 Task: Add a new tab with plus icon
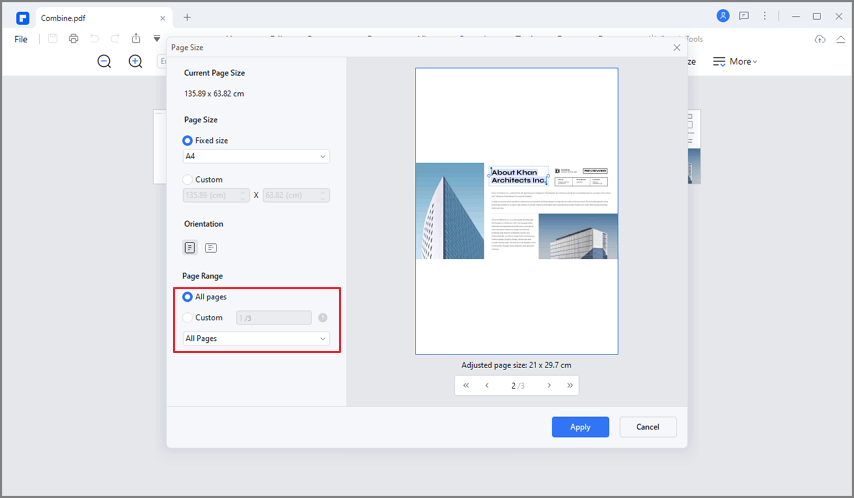[187, 17]
